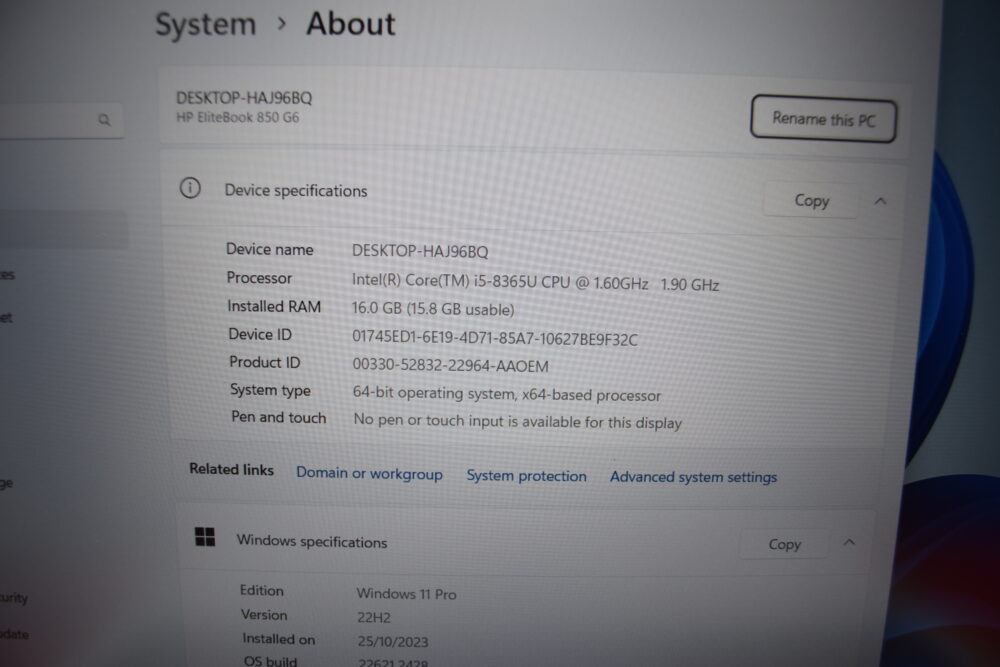Screen dimensions: 1000x667
Task: Open the Domain or workgroup link
Action: (x=369, y=474)
